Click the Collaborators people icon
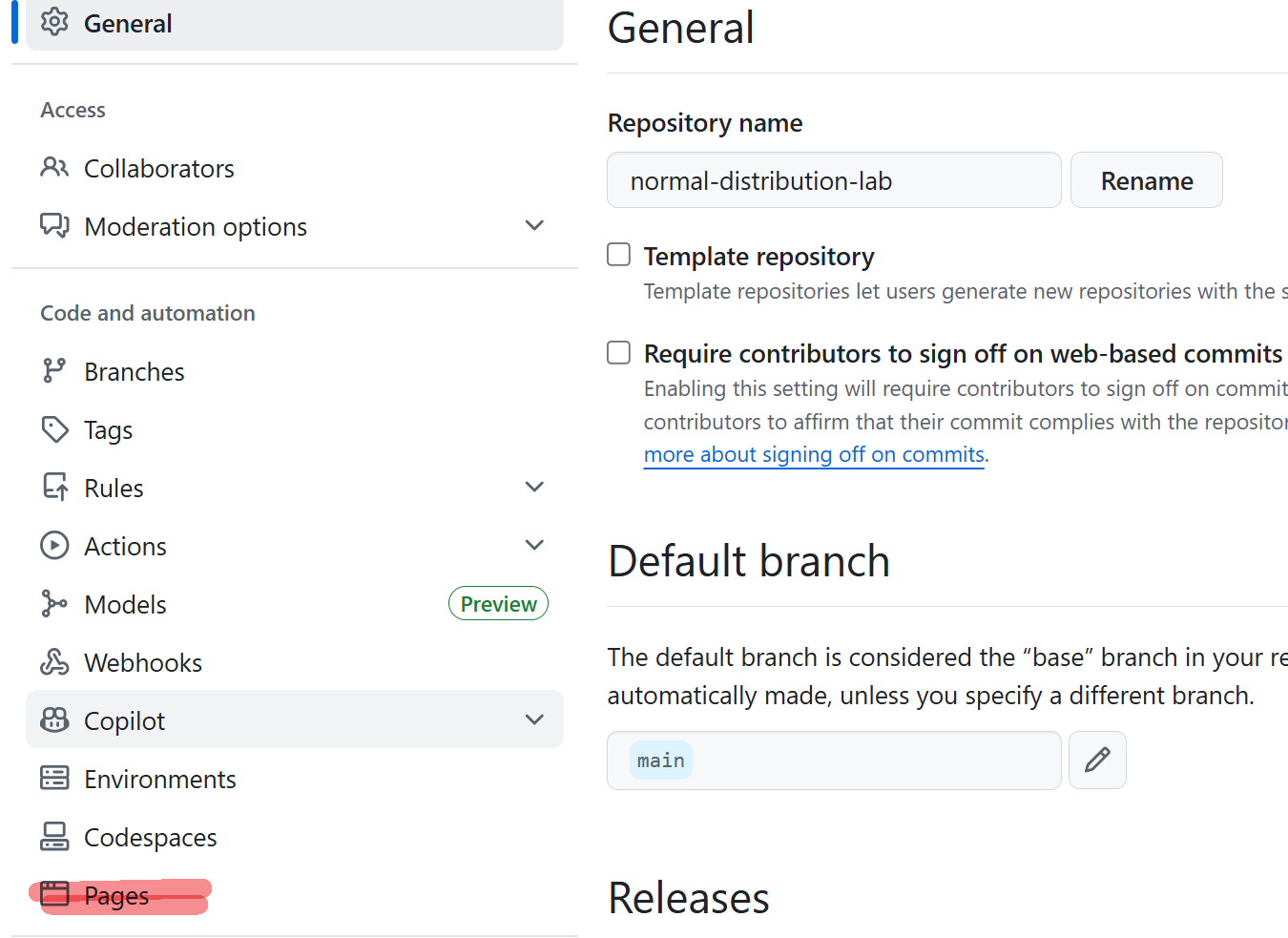1288x938 pixels. pyautogui.click(x=54, y=168)
